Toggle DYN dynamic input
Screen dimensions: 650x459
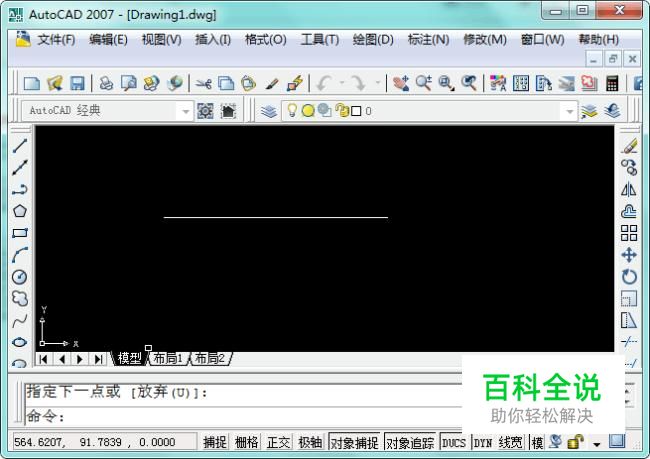483,442
